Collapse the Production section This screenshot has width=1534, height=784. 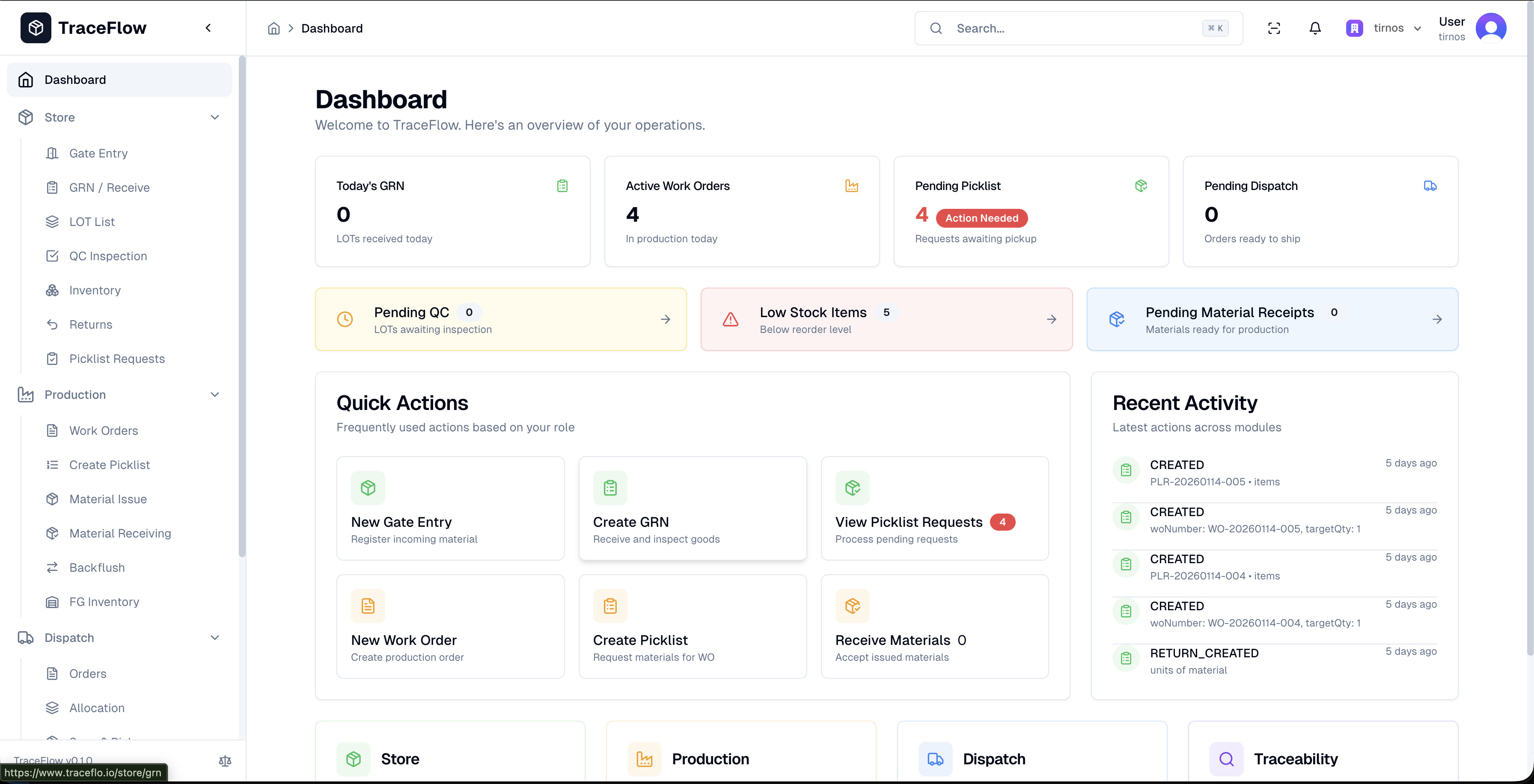tap(215, 395)
